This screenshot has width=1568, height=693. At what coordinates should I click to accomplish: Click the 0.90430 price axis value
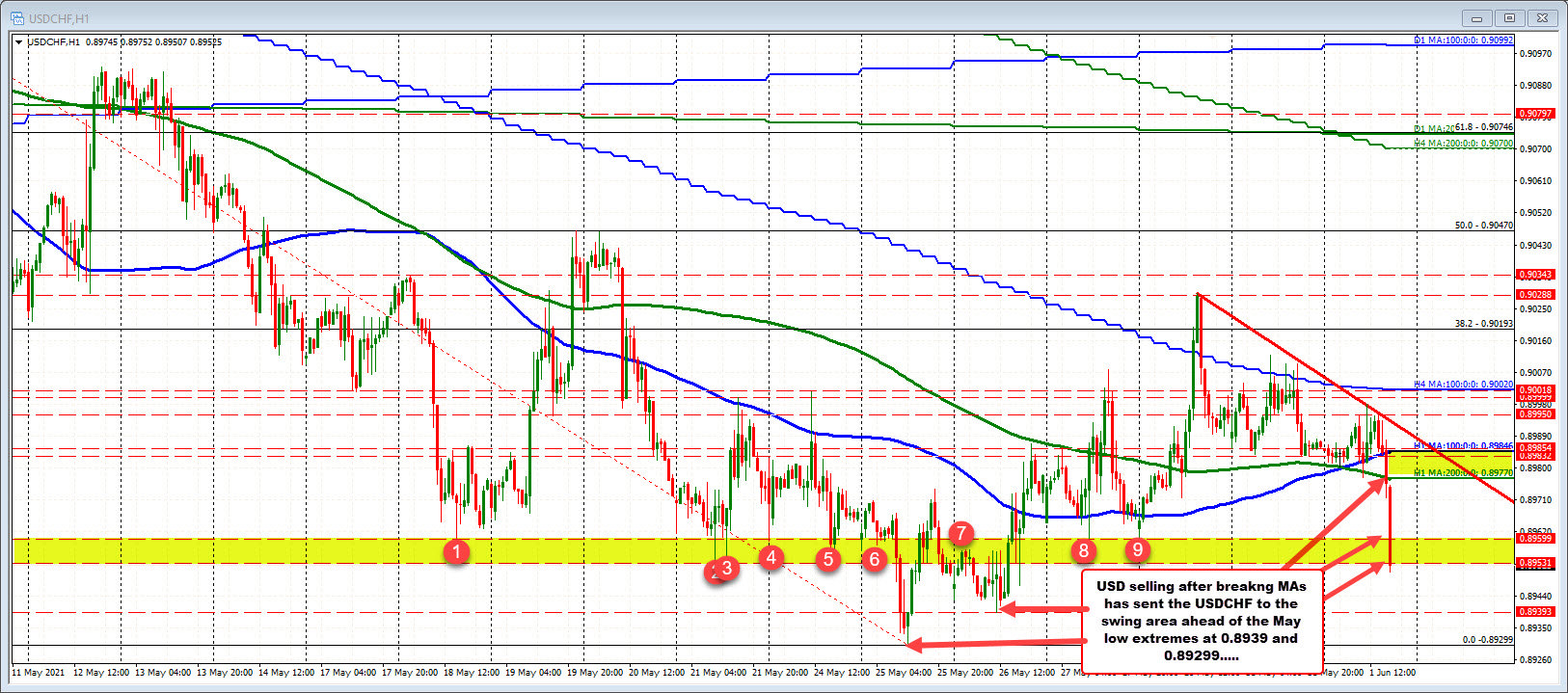click(1536, 245)
